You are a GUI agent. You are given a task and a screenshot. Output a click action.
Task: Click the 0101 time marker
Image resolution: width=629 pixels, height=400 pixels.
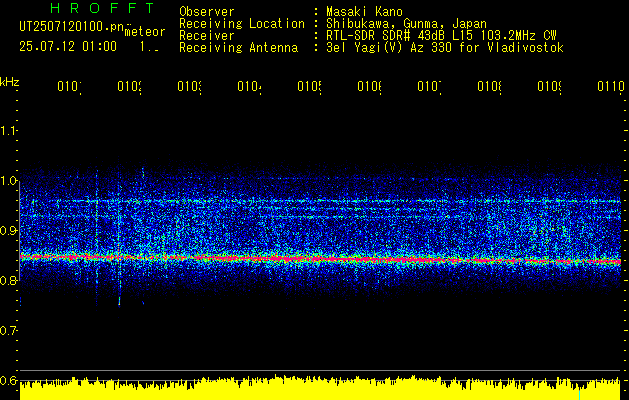pos(69,86)
